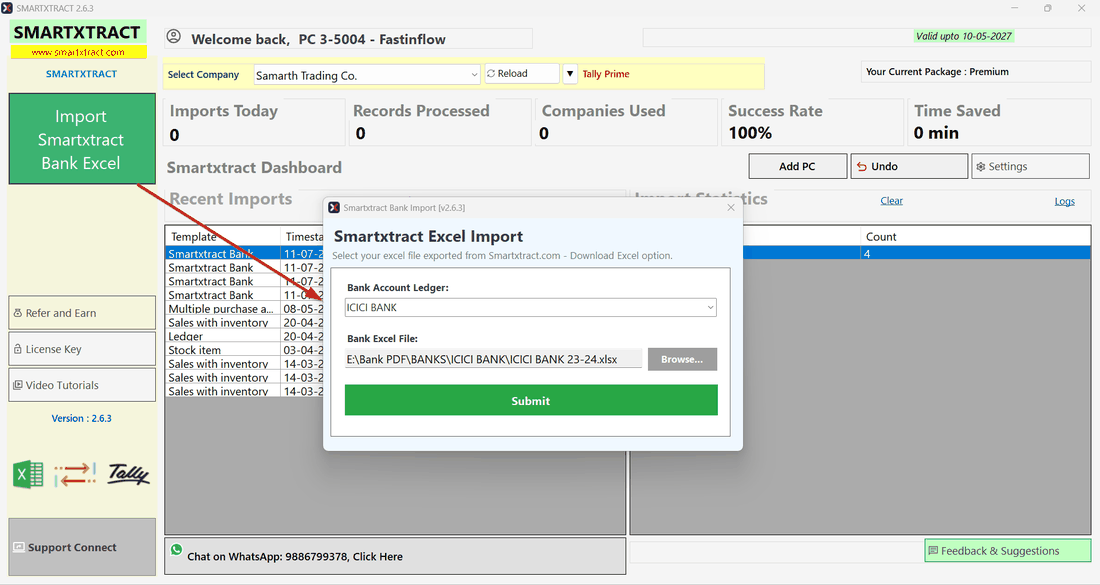Click Undo button
Screen dimensions: 1100x585
click(909, 166)
